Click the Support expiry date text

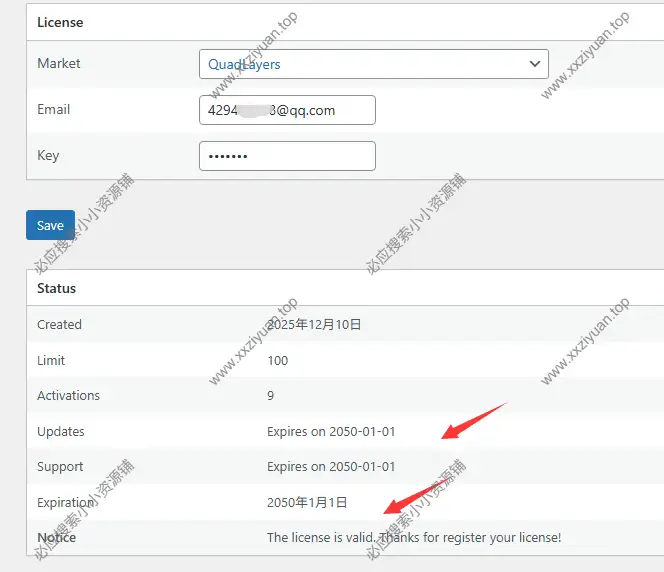(x=331, y=467)
